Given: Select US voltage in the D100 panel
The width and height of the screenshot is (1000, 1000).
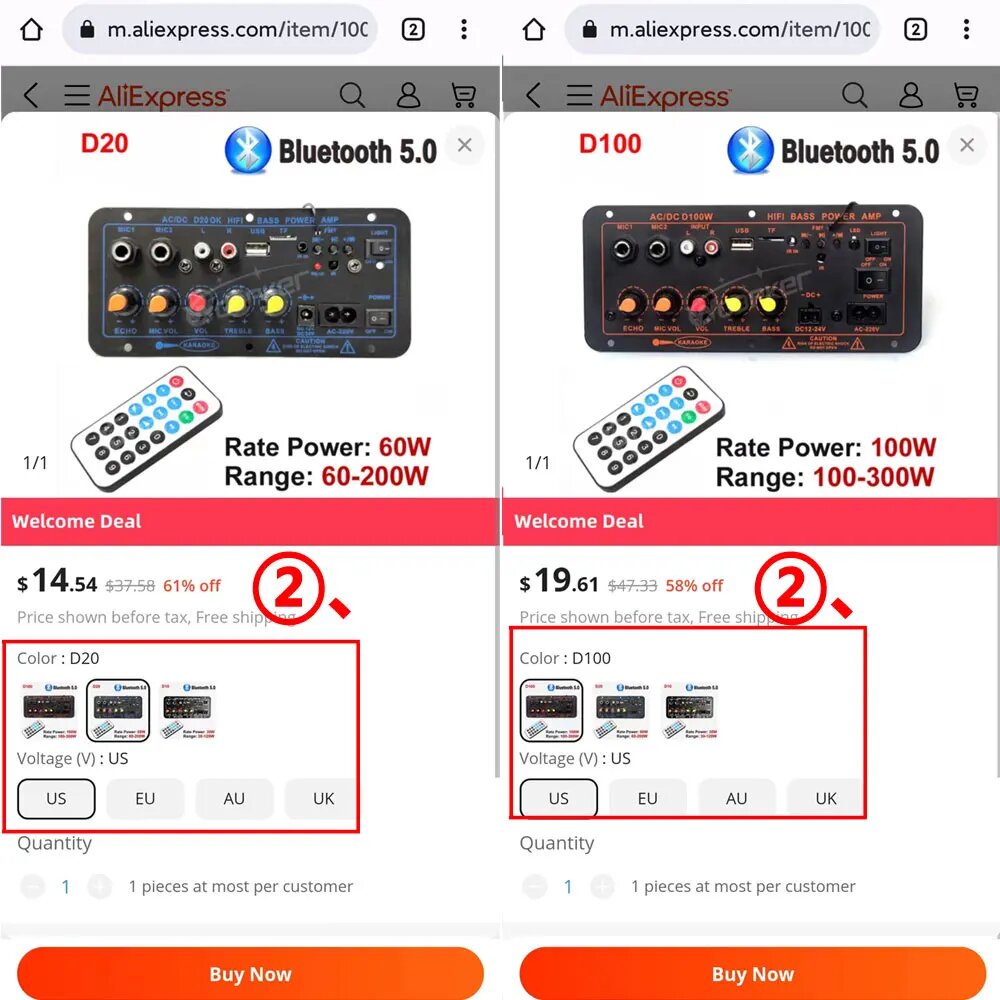Looking at the screenshot, I should pos(559,798).
